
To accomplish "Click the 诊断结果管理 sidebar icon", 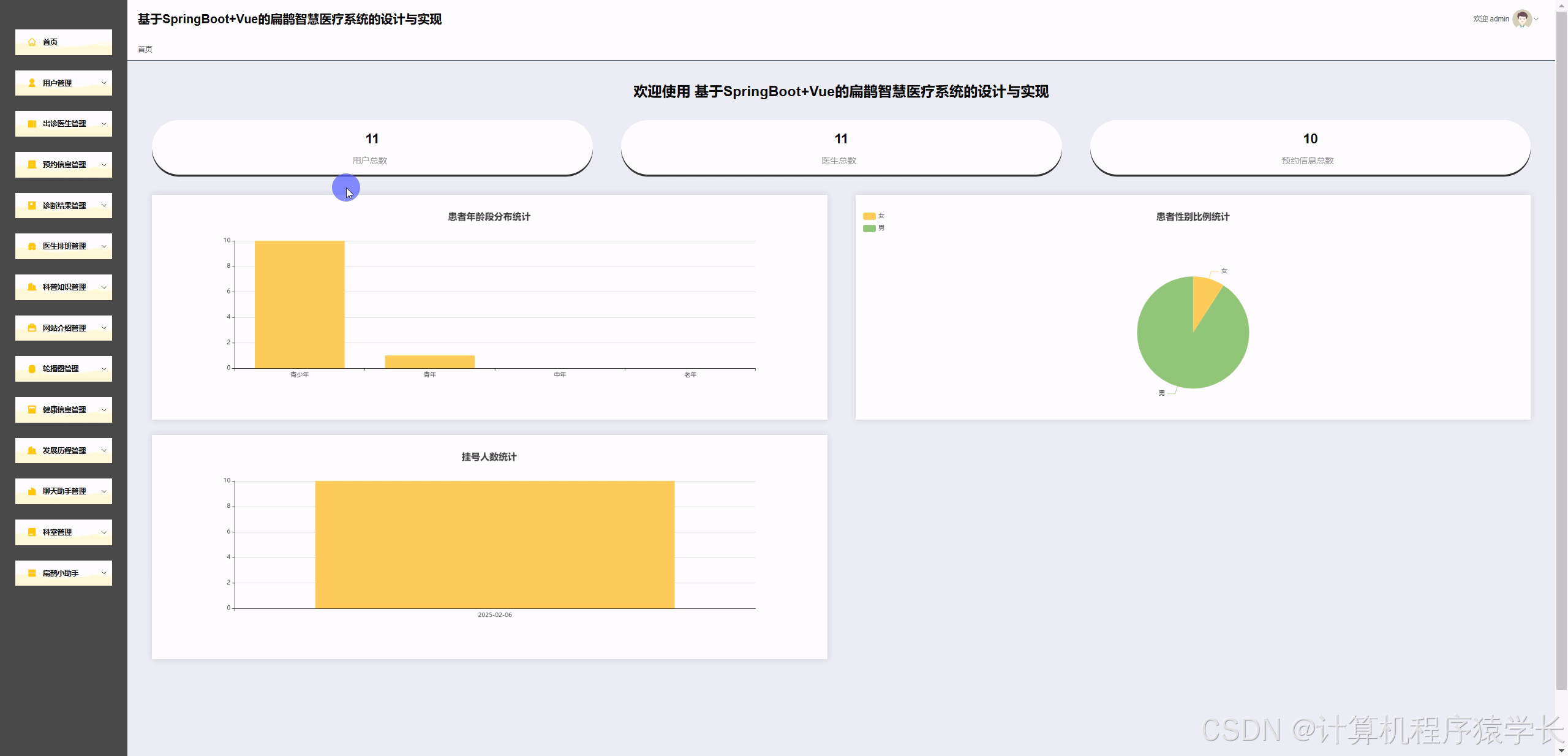I will (x=32, y=205).
